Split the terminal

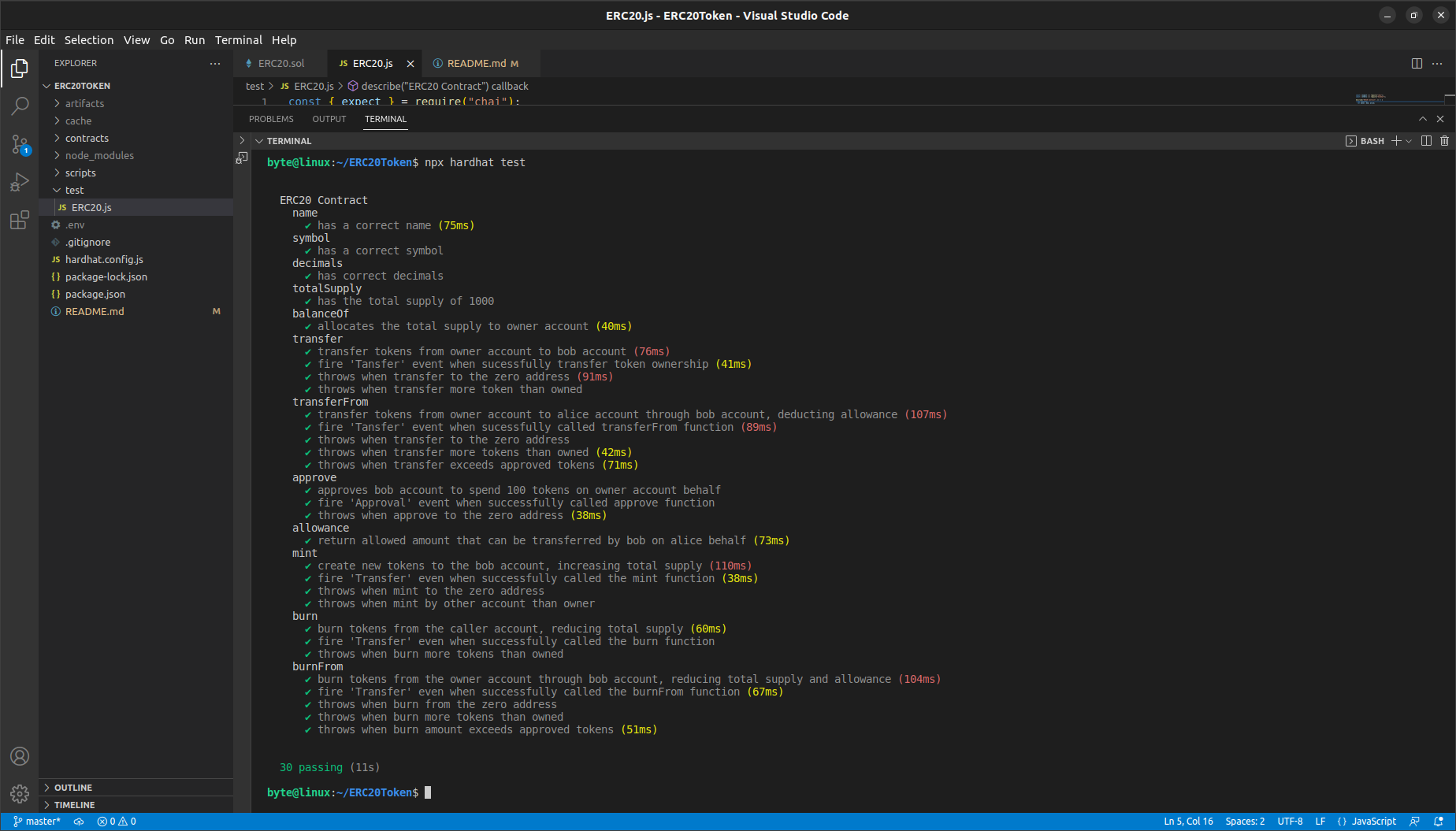pos(1426,141)
